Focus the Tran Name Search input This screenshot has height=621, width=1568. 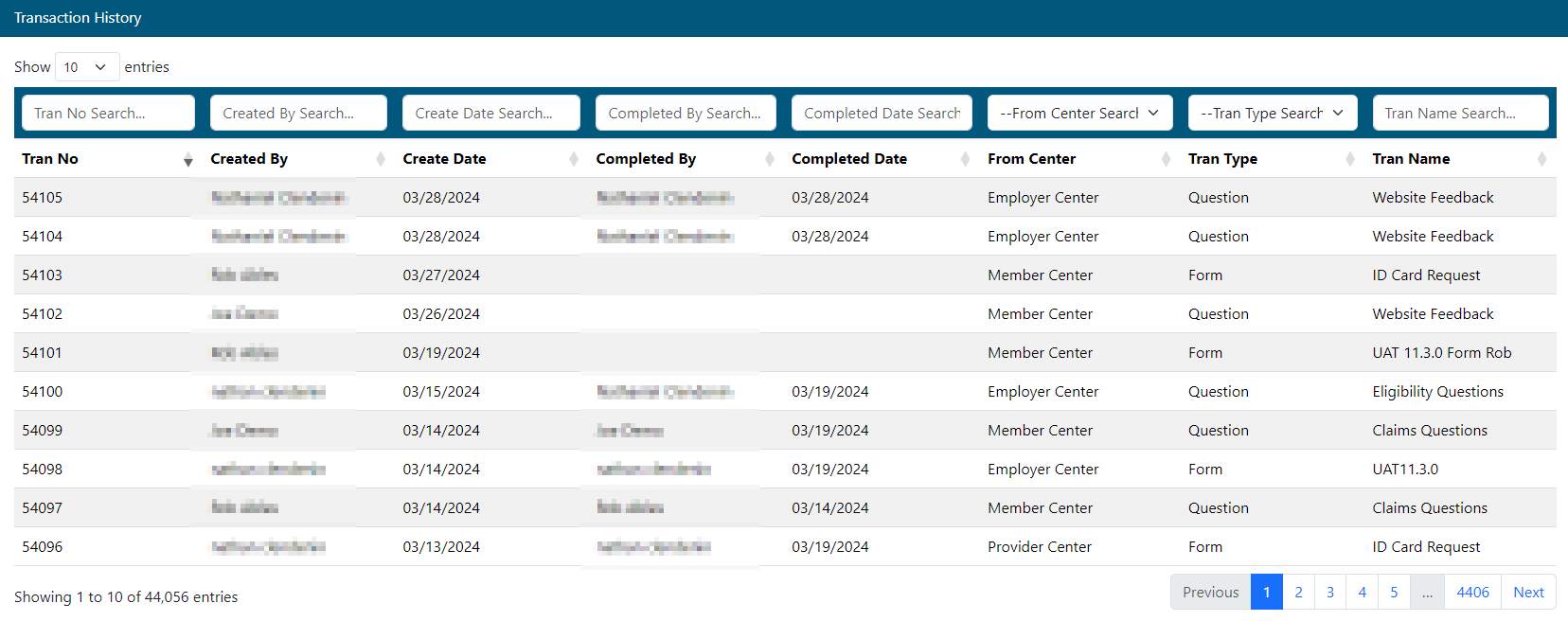[1460, 113]
